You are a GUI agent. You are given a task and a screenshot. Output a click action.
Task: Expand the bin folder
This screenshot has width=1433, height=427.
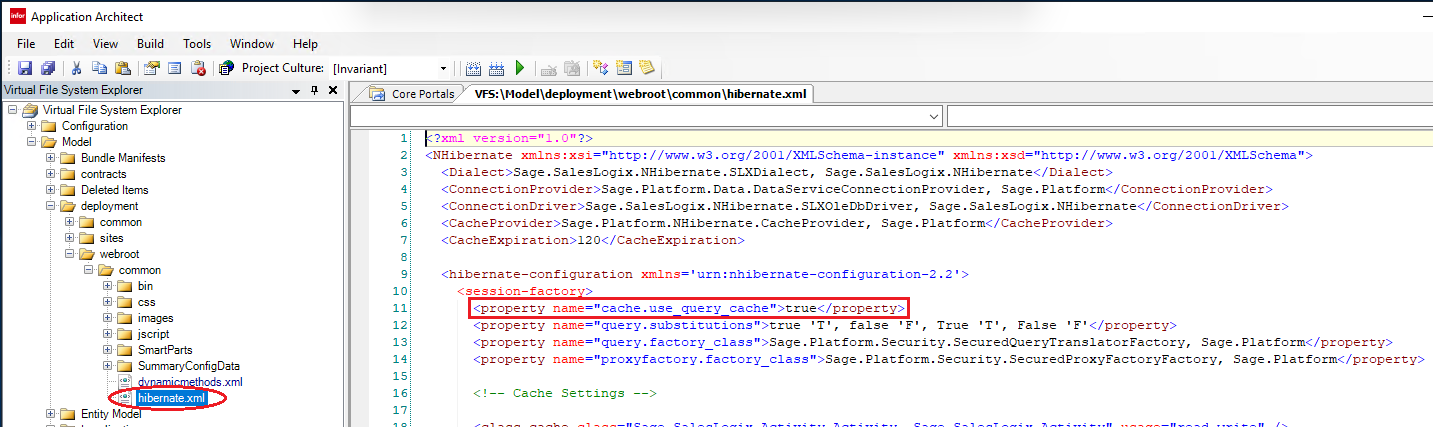(x=107, y=286)
